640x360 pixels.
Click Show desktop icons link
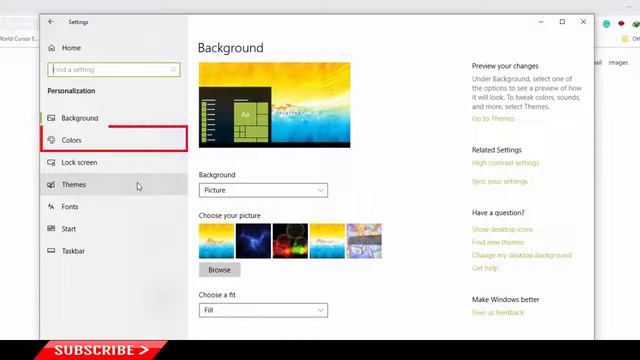(502, 229)
